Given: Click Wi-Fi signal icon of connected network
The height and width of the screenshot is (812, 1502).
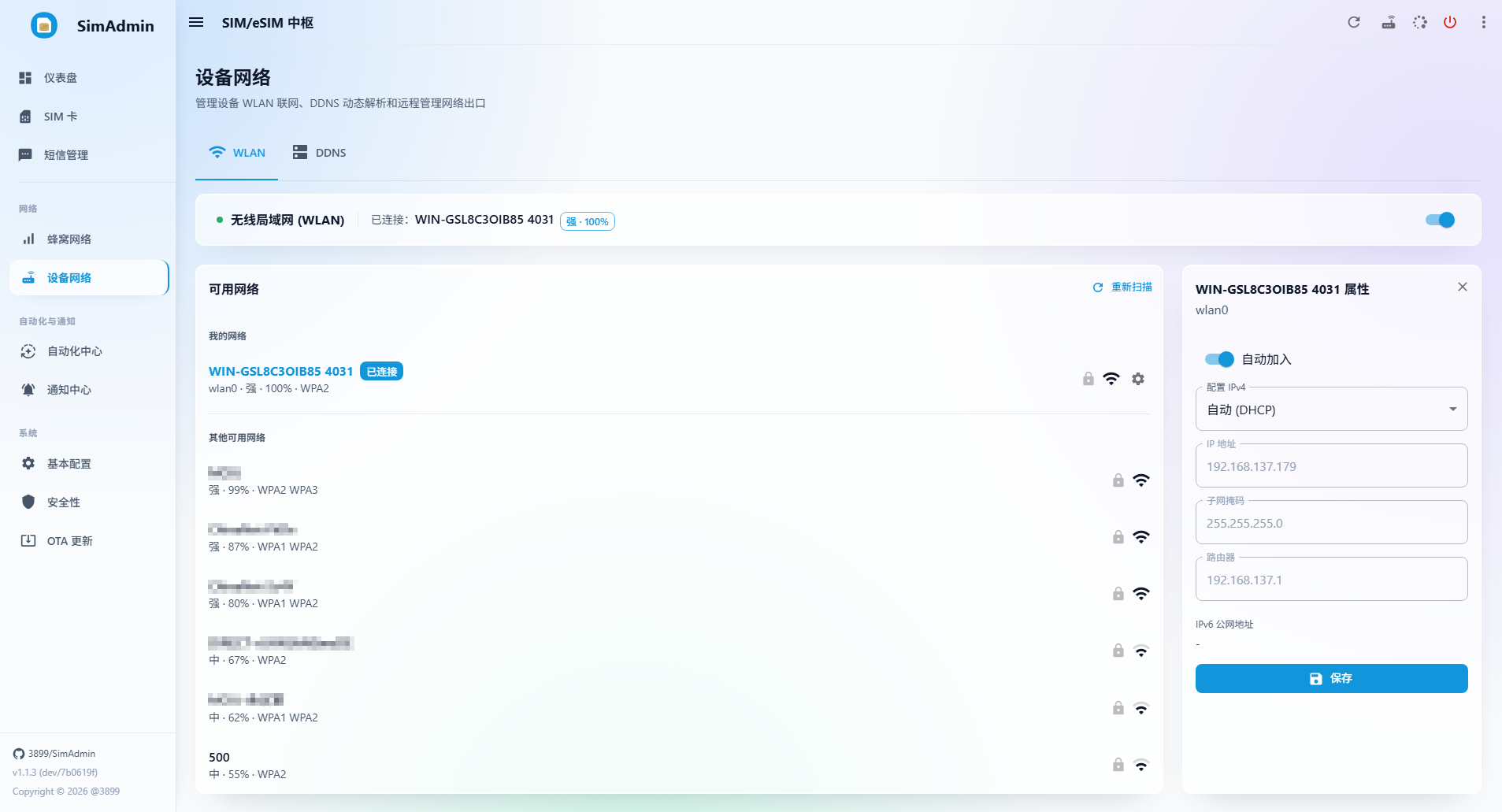Looking at the screenshot, I should tap(1111, 379).
